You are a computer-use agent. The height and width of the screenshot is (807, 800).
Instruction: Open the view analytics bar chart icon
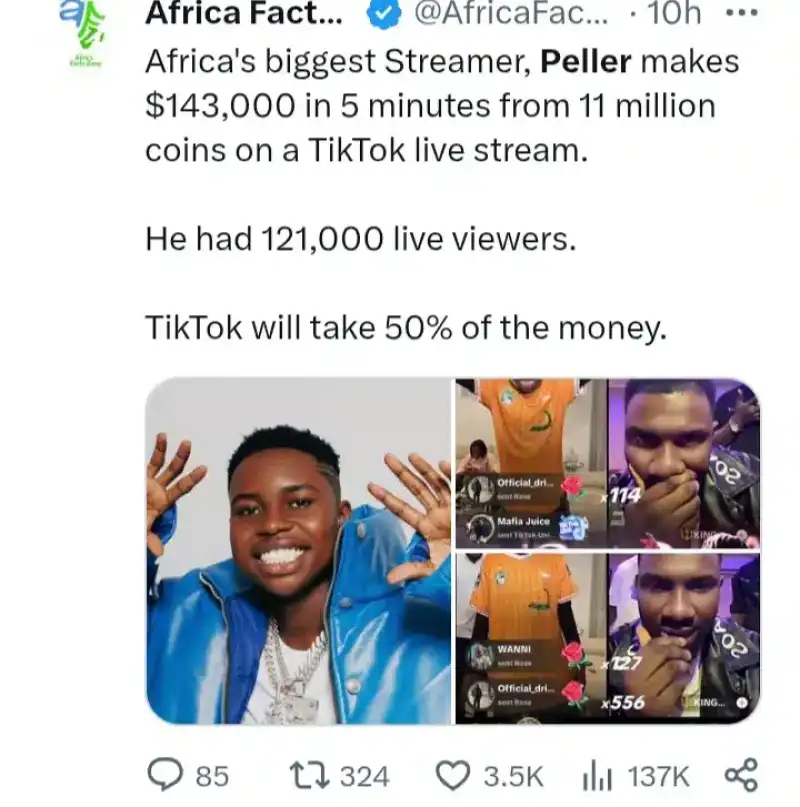597,775
